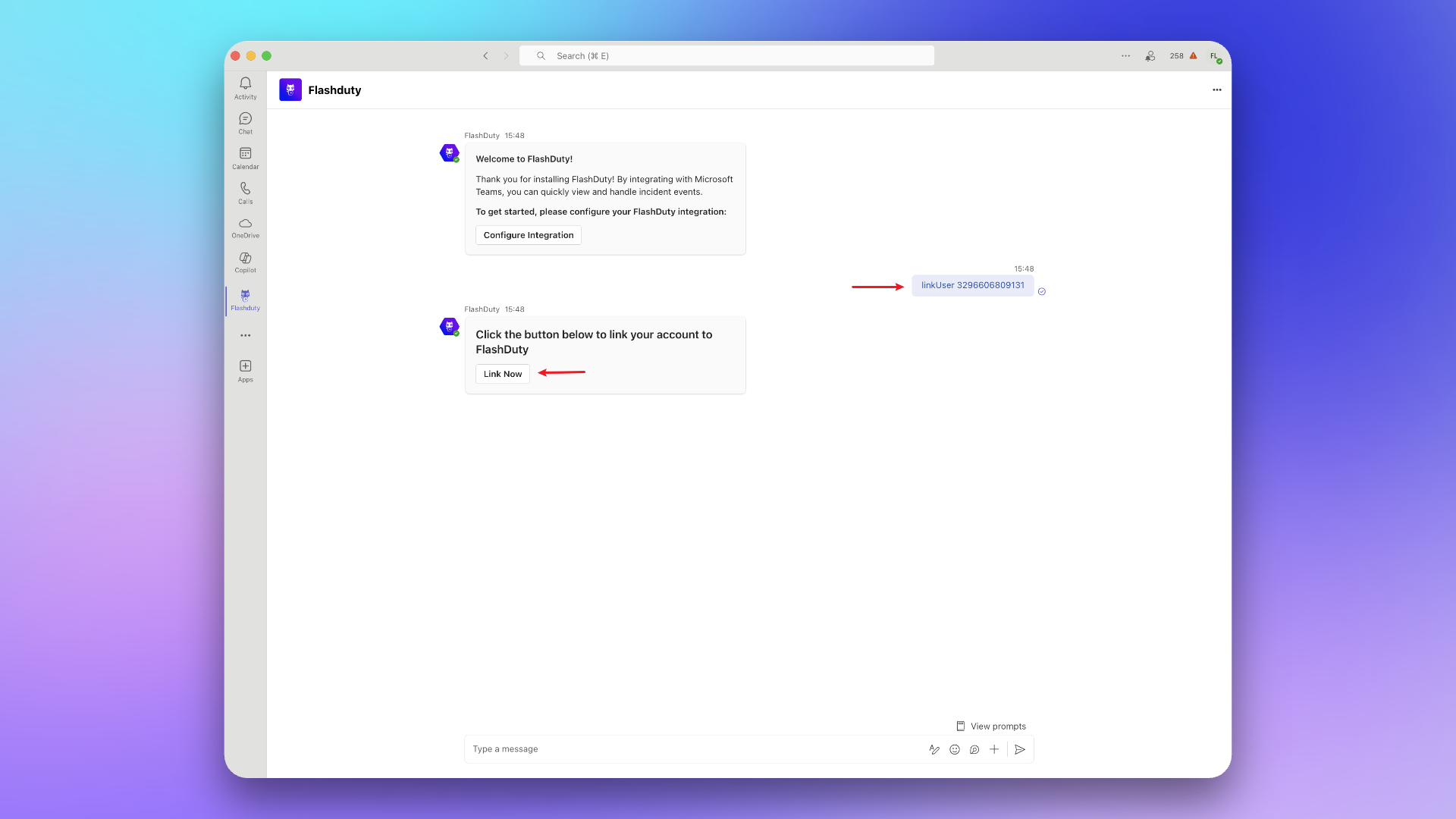The width and height of the screenshot is (1456, 819).
Task: Open the Copilot sidebar icon
Action: pyautogui.click(x=245, y=262)
